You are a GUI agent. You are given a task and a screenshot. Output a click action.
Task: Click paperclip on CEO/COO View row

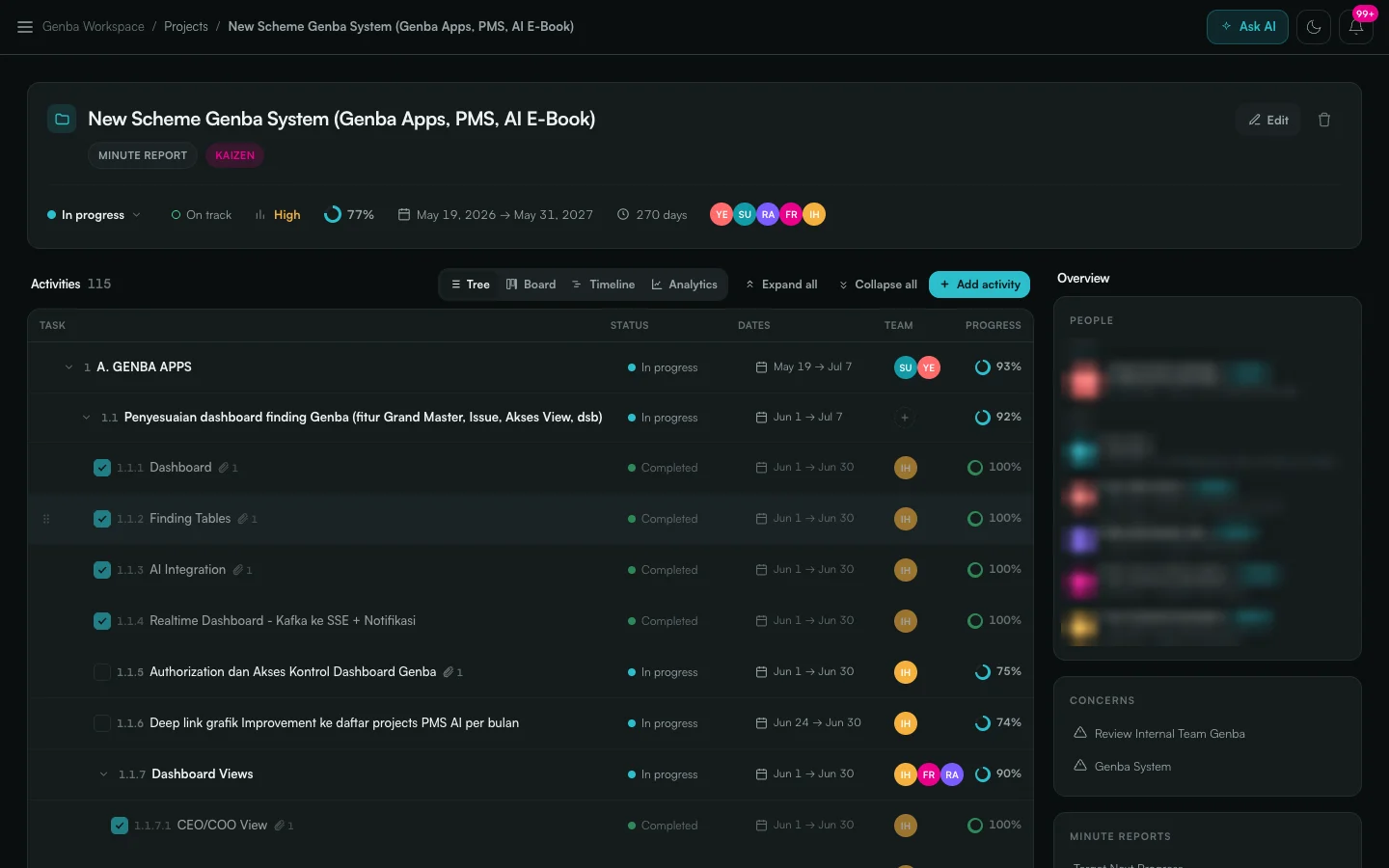point(280,826)
